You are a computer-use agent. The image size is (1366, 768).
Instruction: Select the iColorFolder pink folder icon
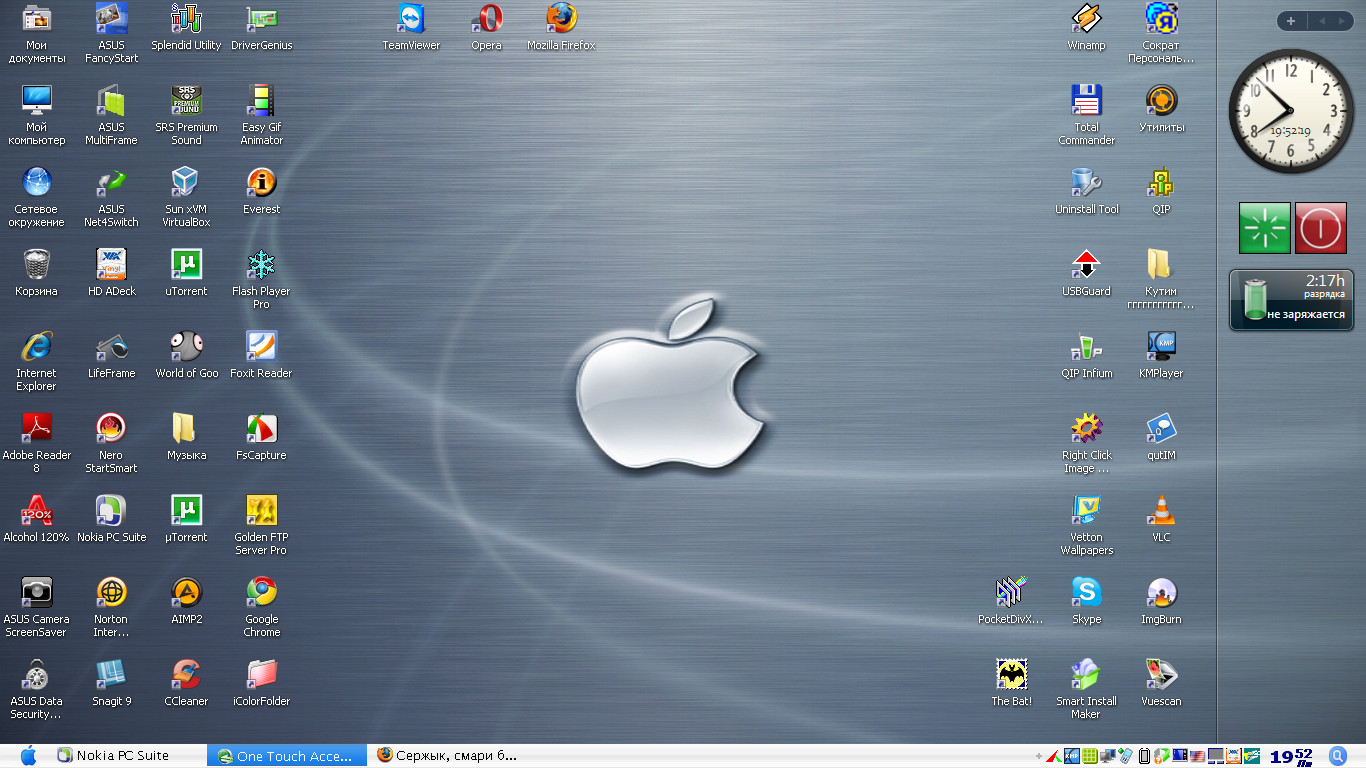pos(261,674)
